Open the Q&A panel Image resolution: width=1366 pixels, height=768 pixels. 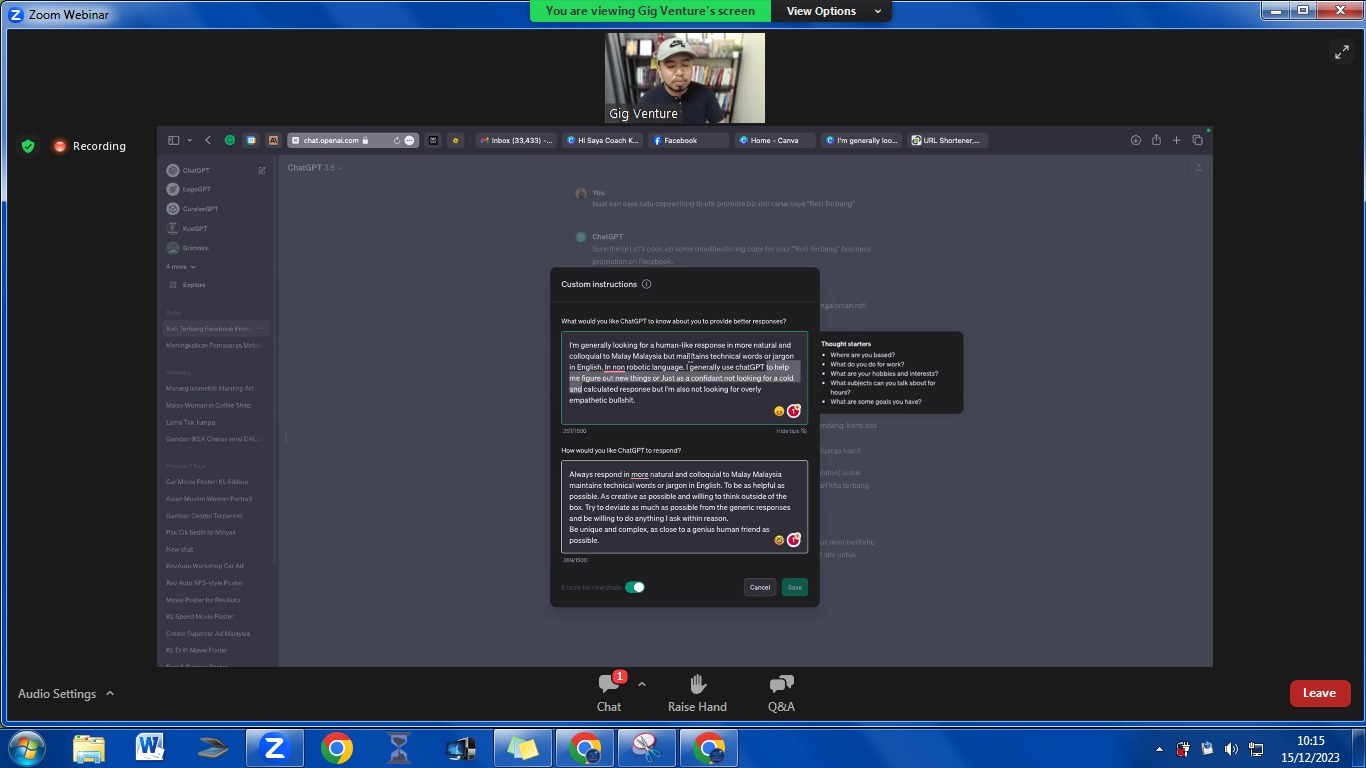[x=781, y=692]
